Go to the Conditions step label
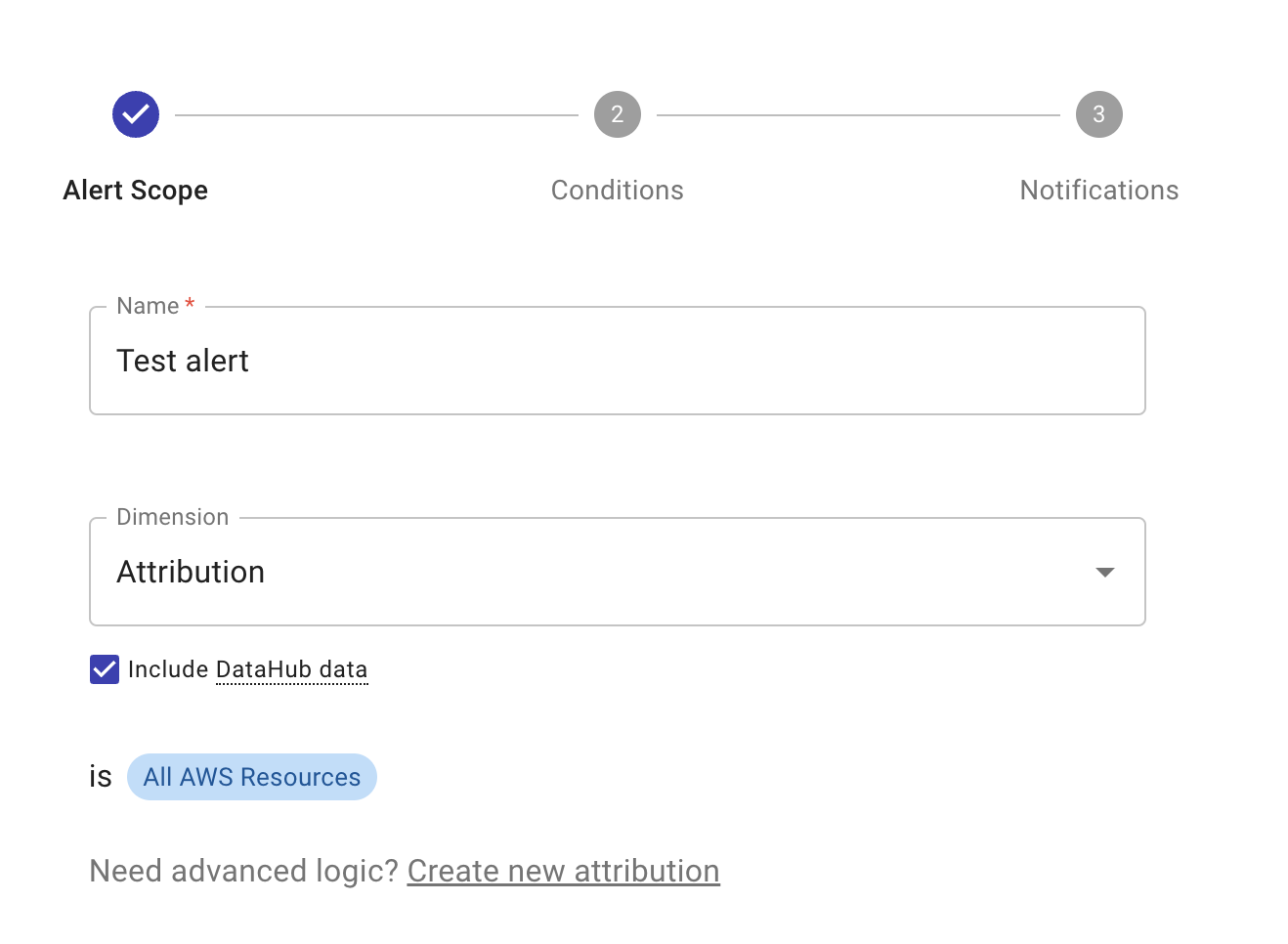The height and width of the screenshot is (944, 1288). pyautogui.click(x=617, y=191)
